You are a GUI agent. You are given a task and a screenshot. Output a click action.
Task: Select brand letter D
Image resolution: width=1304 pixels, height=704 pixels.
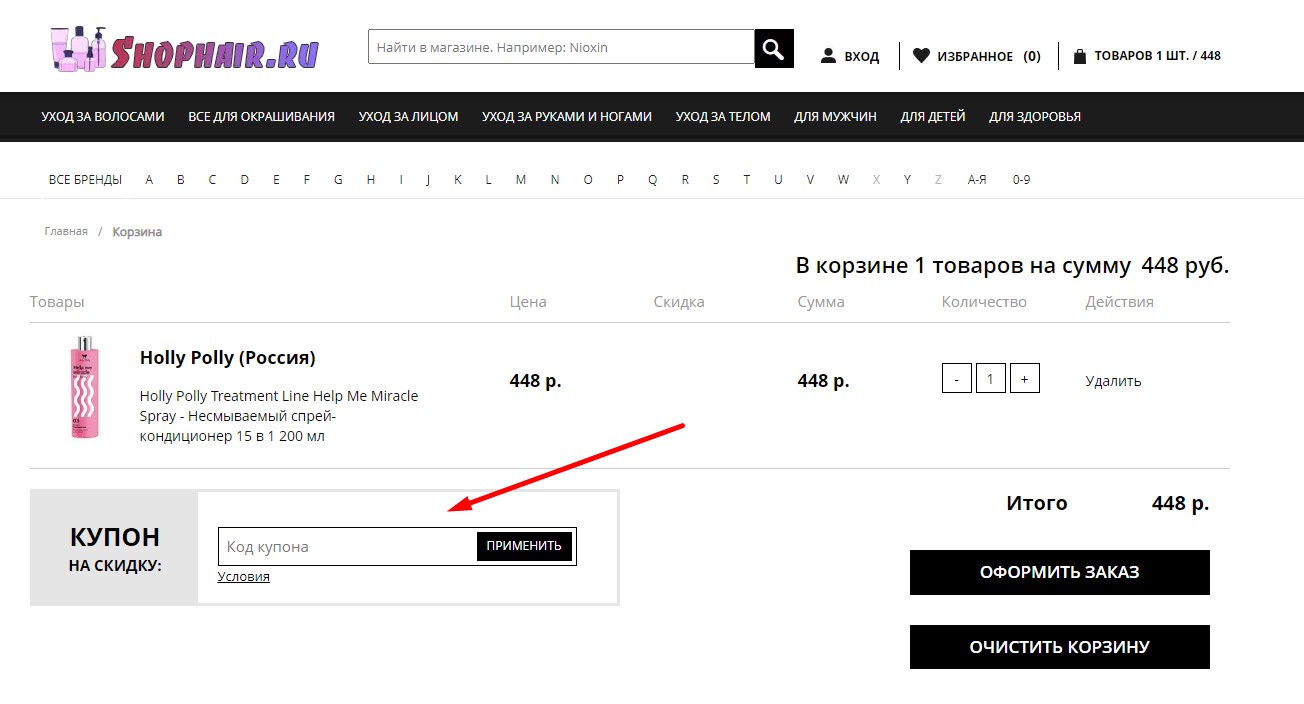pos(244,180)
